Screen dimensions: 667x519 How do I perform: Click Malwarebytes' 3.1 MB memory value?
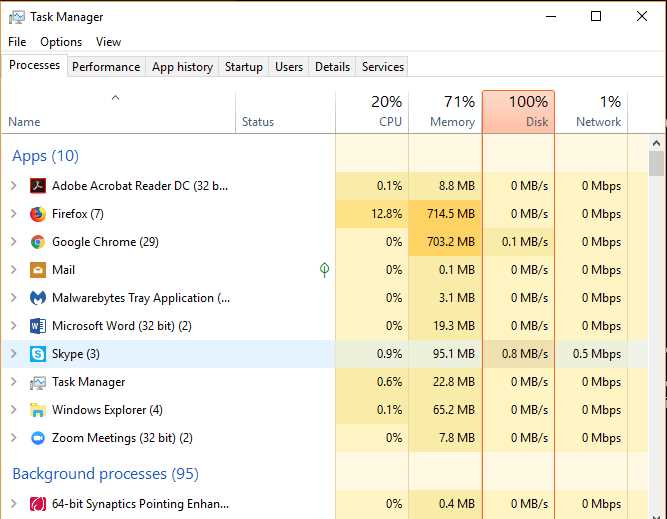pyautogui.click(x=457, y=298)
